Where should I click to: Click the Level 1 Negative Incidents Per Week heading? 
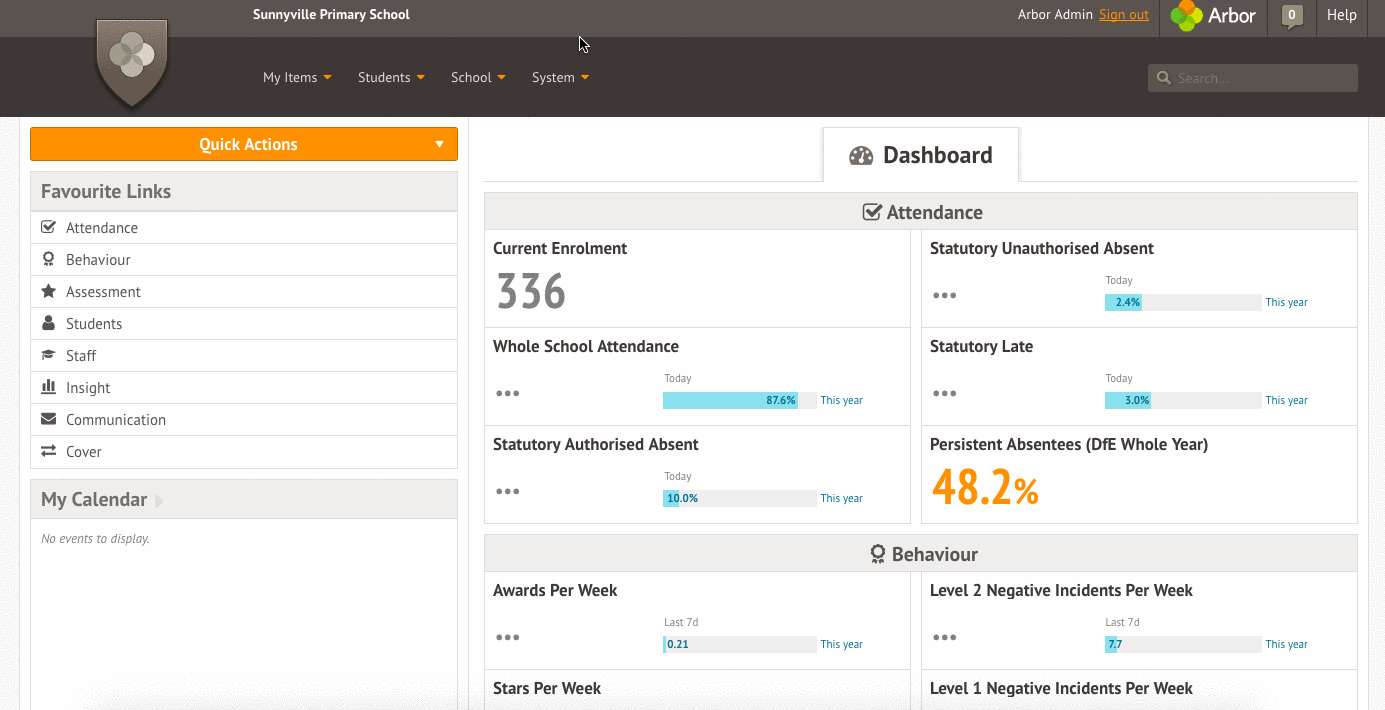1061,688
